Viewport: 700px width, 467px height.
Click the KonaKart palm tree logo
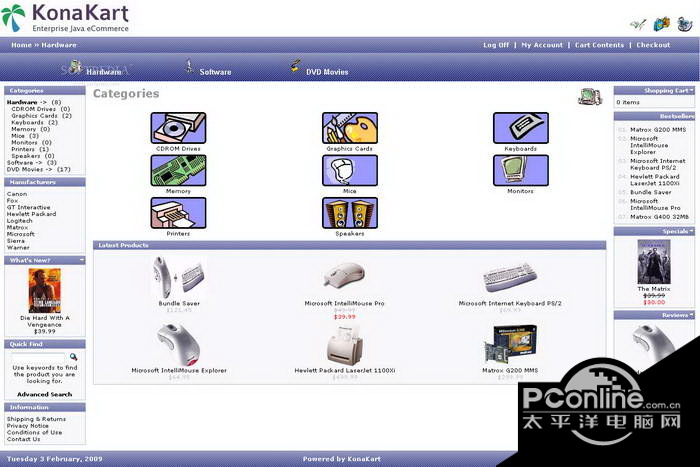[12, 18]
